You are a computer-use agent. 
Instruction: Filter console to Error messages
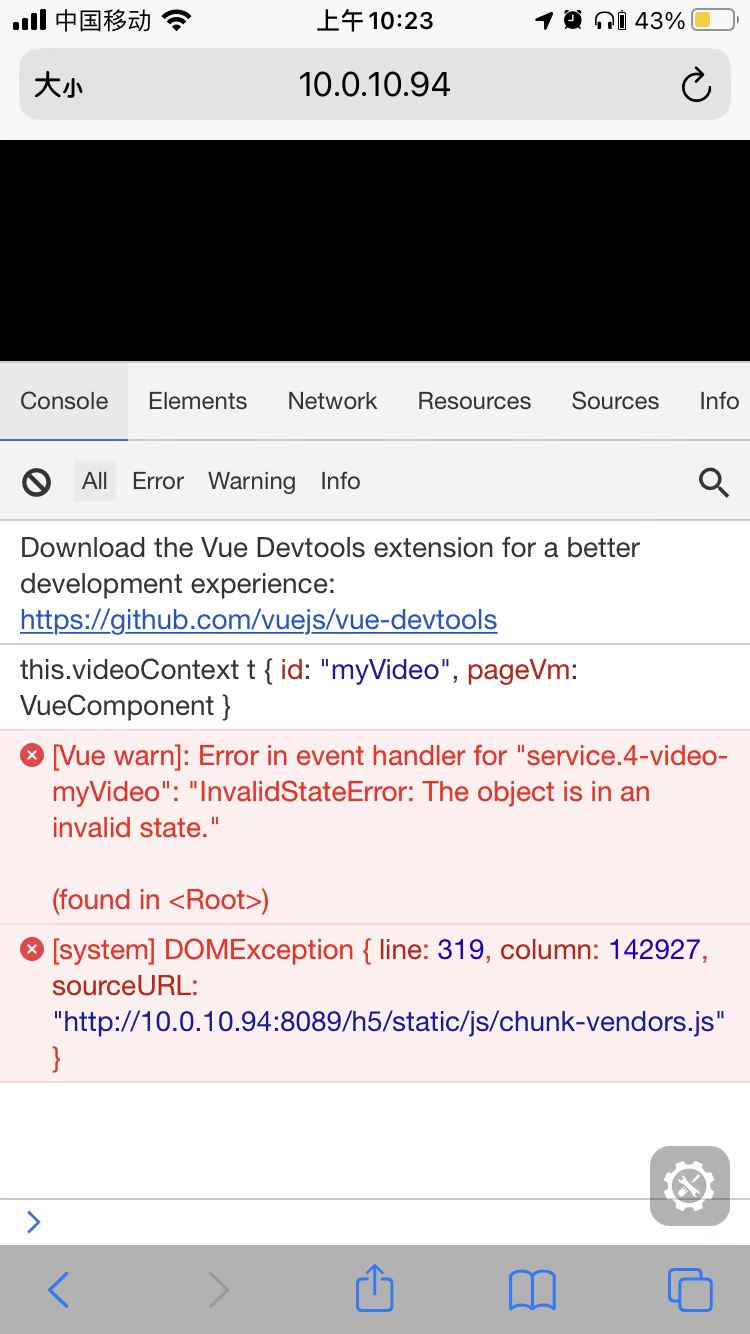pos(158,481)
